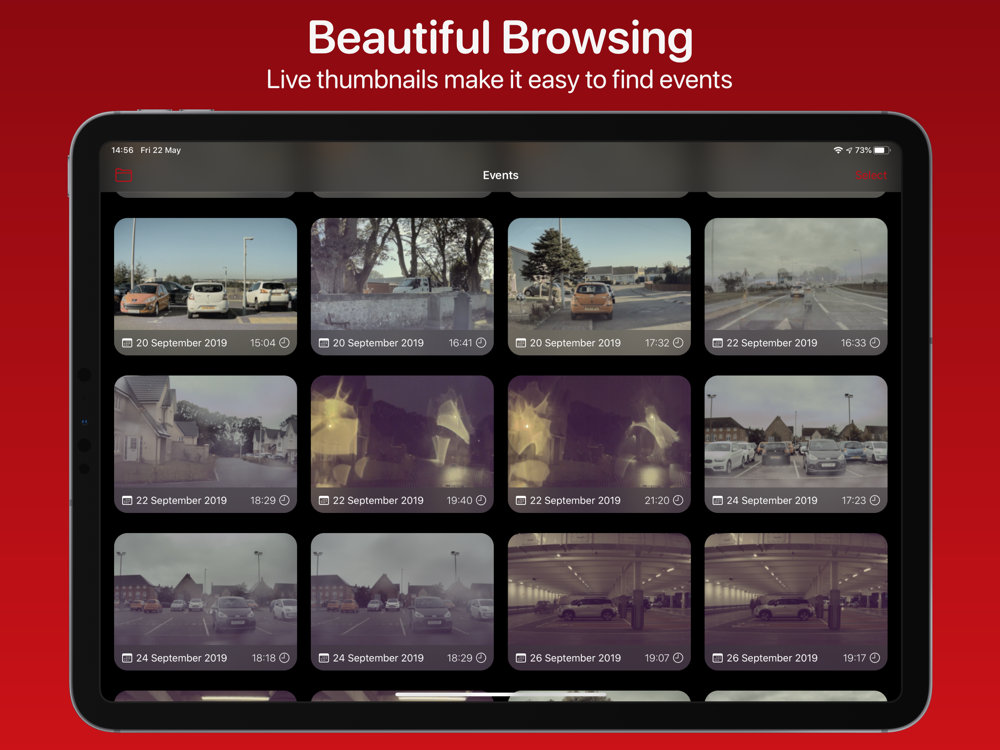
Task: Open 22 September 2019 21:20 event thumbnail
Action: (x=599, y=444)
